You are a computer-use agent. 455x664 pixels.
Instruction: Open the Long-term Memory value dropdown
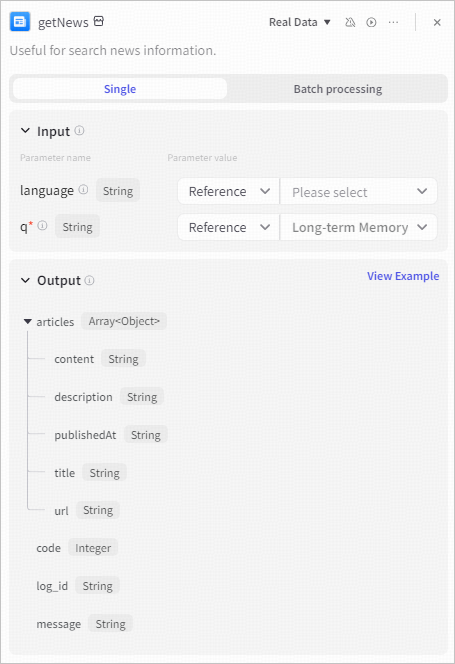coord(358,227)
